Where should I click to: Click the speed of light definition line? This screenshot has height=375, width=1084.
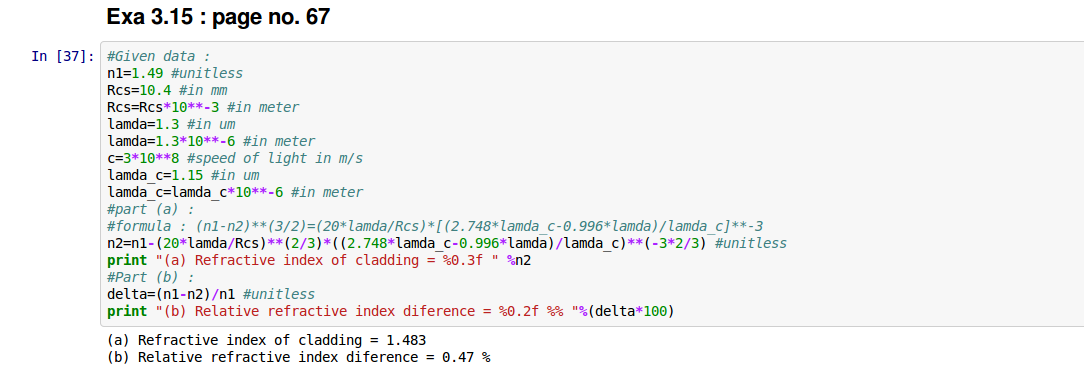235,158
